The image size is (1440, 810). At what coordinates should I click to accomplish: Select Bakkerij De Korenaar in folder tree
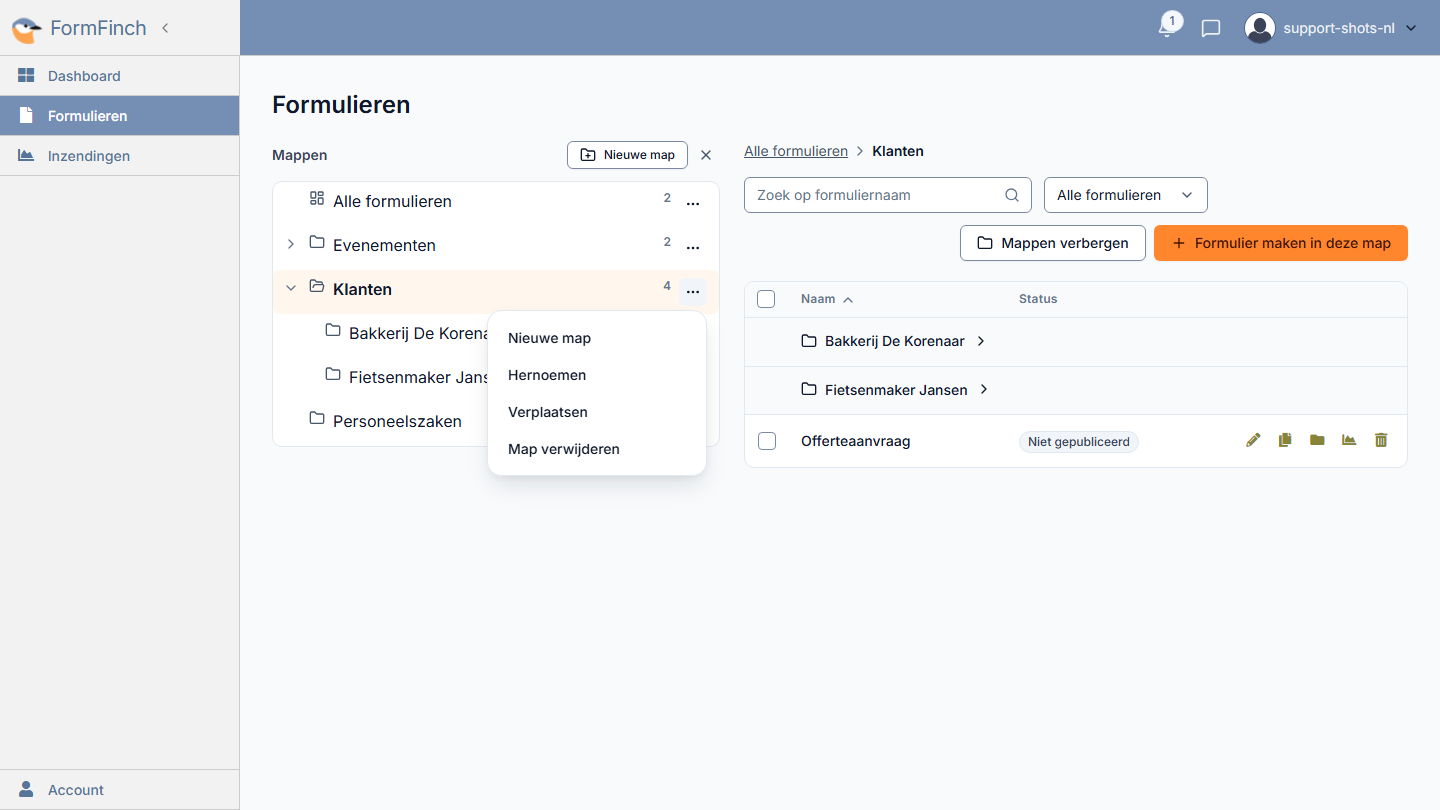(x=418, y=333)
